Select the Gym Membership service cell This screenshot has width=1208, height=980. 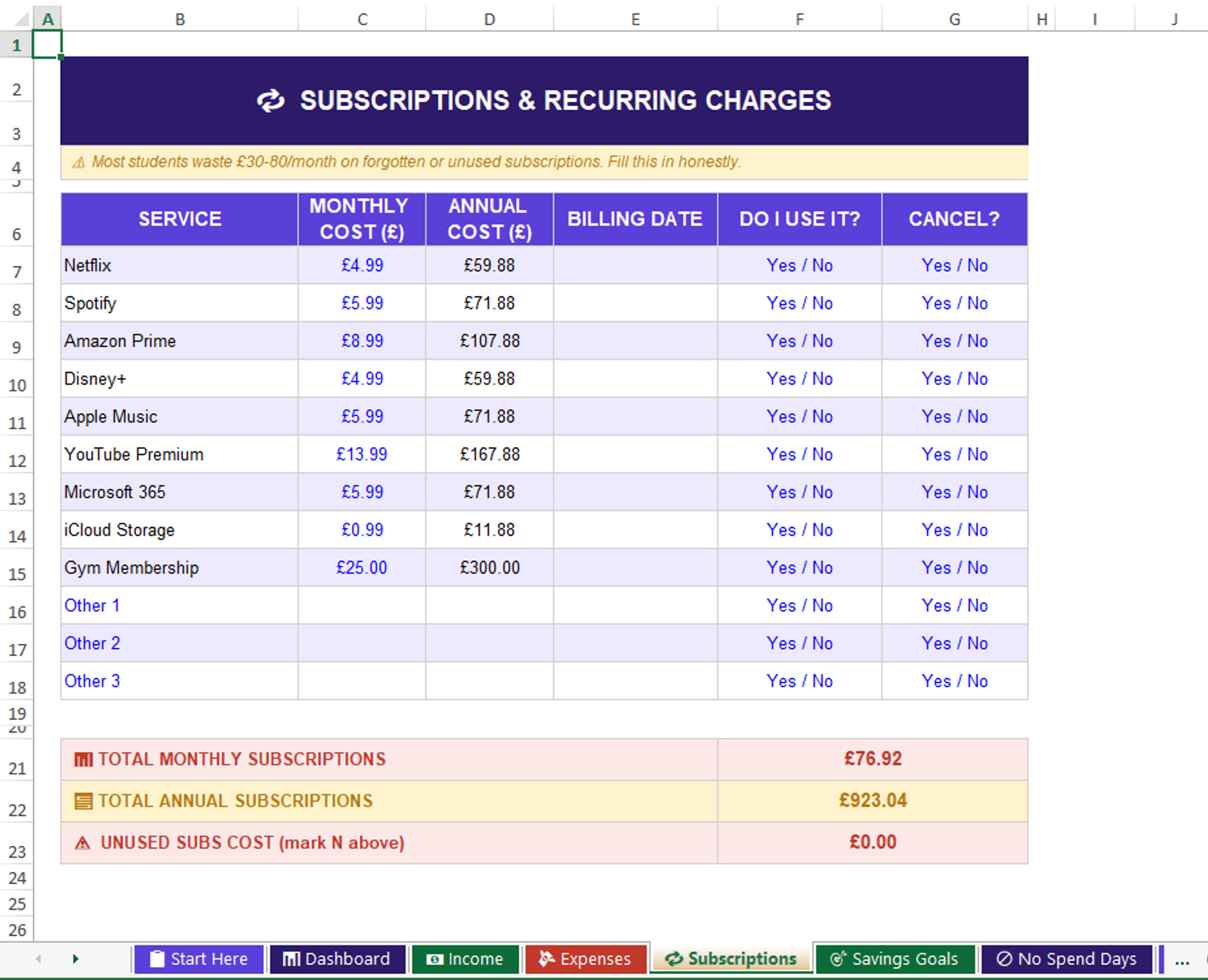point(180,568)
